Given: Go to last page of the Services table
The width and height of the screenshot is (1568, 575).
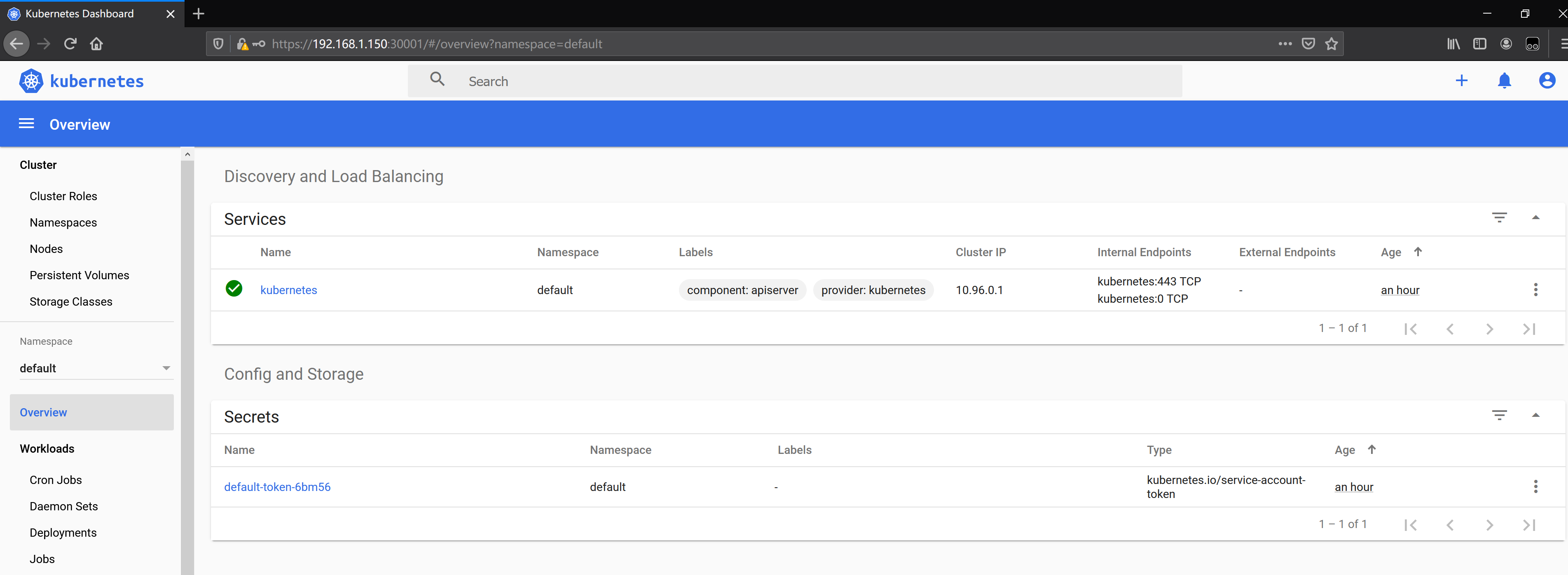Looking at the screenshot, I should click(x=1528, y=329).
